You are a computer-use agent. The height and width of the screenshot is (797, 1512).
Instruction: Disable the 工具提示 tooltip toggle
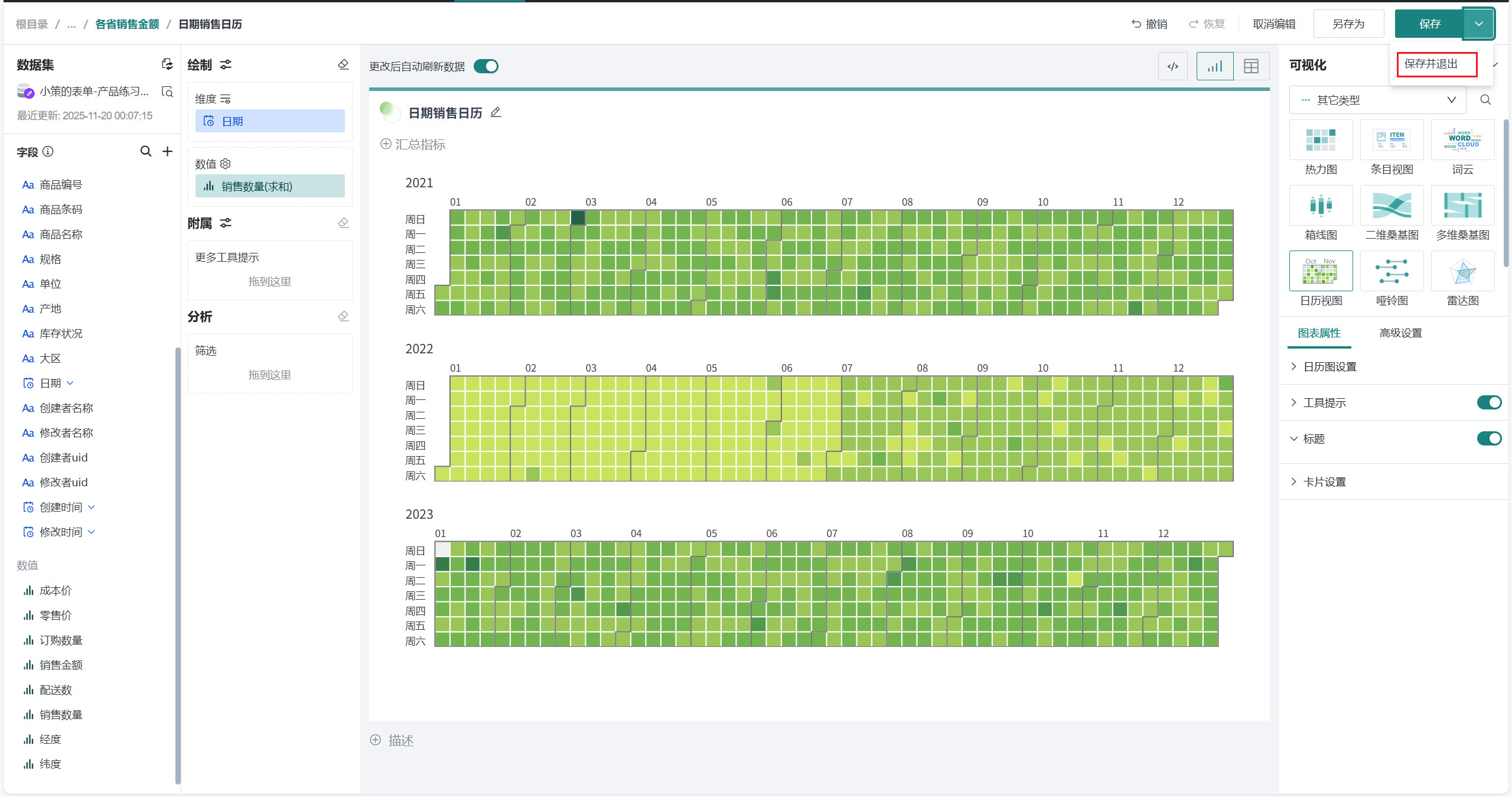pos(1488,402)
